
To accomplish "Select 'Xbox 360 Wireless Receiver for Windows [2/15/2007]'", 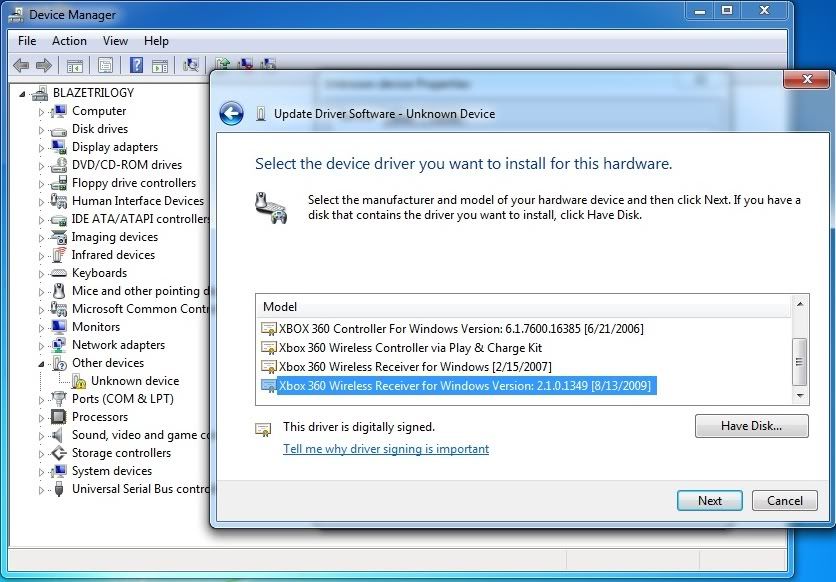I will [406, 367].
